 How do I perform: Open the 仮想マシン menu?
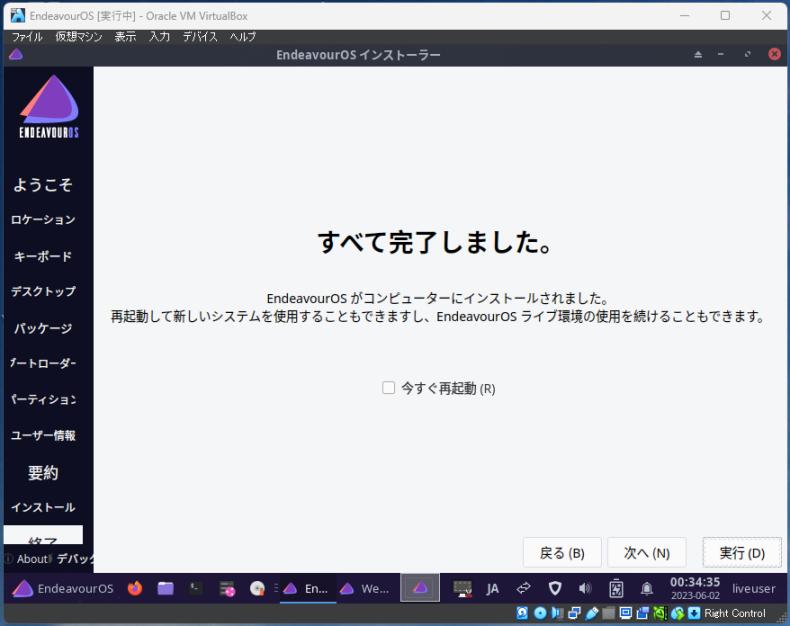coord(79,37)
